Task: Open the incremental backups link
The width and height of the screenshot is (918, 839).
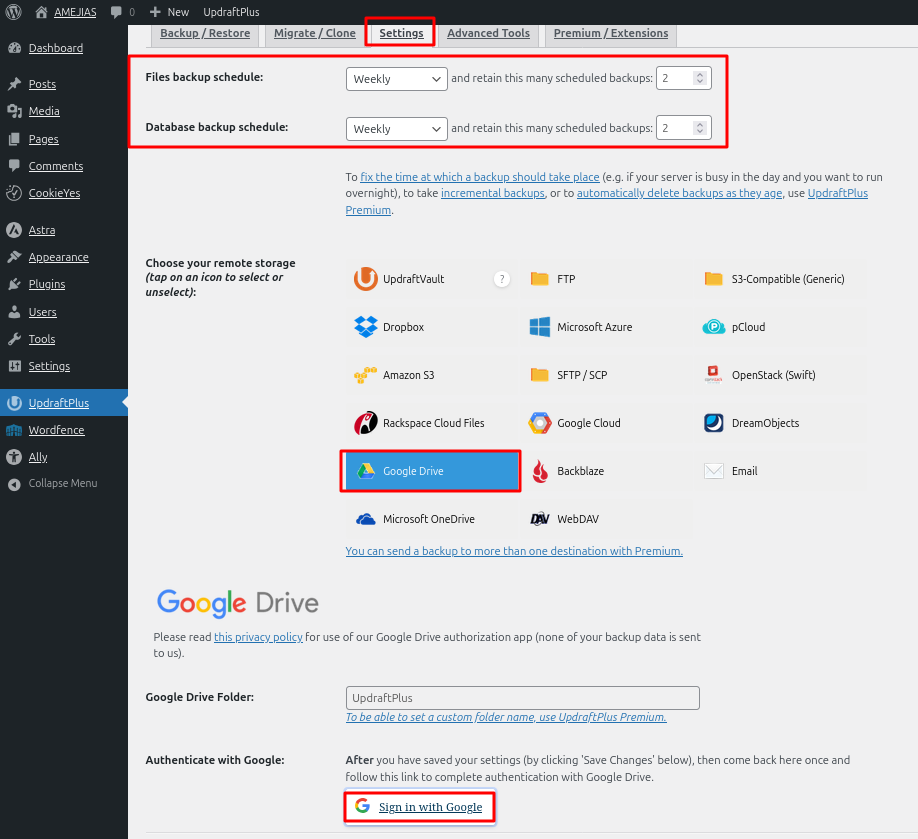Action: click(492, 193)
